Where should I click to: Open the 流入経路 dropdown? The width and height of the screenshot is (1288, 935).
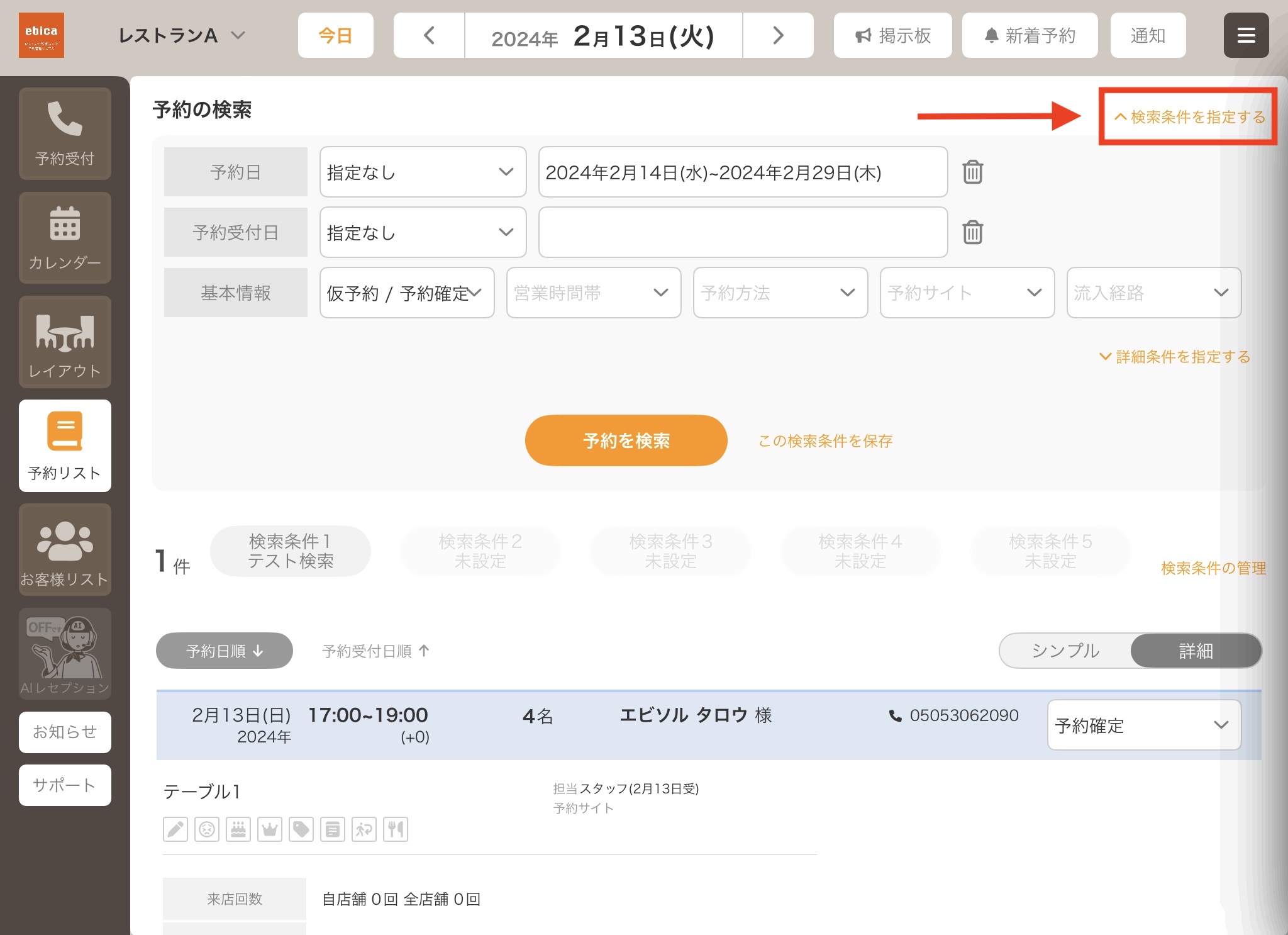click(1154, 293)
